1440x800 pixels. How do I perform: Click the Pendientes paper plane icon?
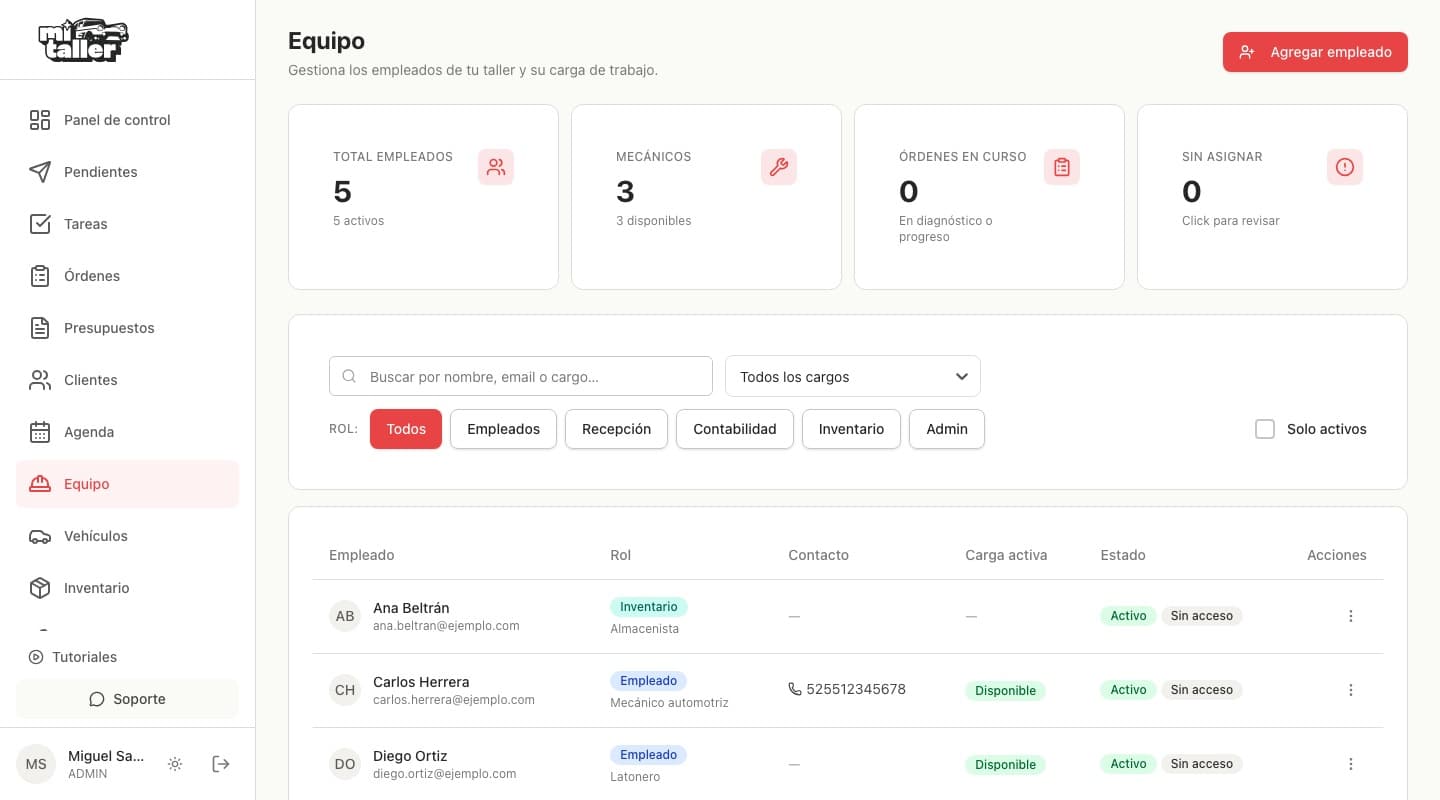click(x=40, y=172)
